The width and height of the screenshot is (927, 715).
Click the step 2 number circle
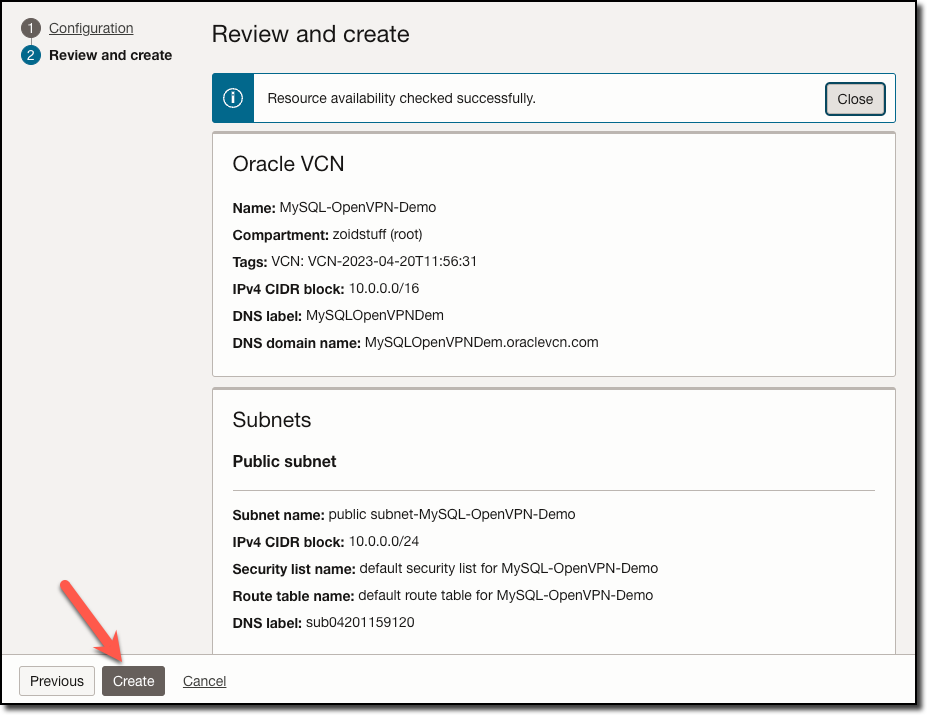coord(30,55)
